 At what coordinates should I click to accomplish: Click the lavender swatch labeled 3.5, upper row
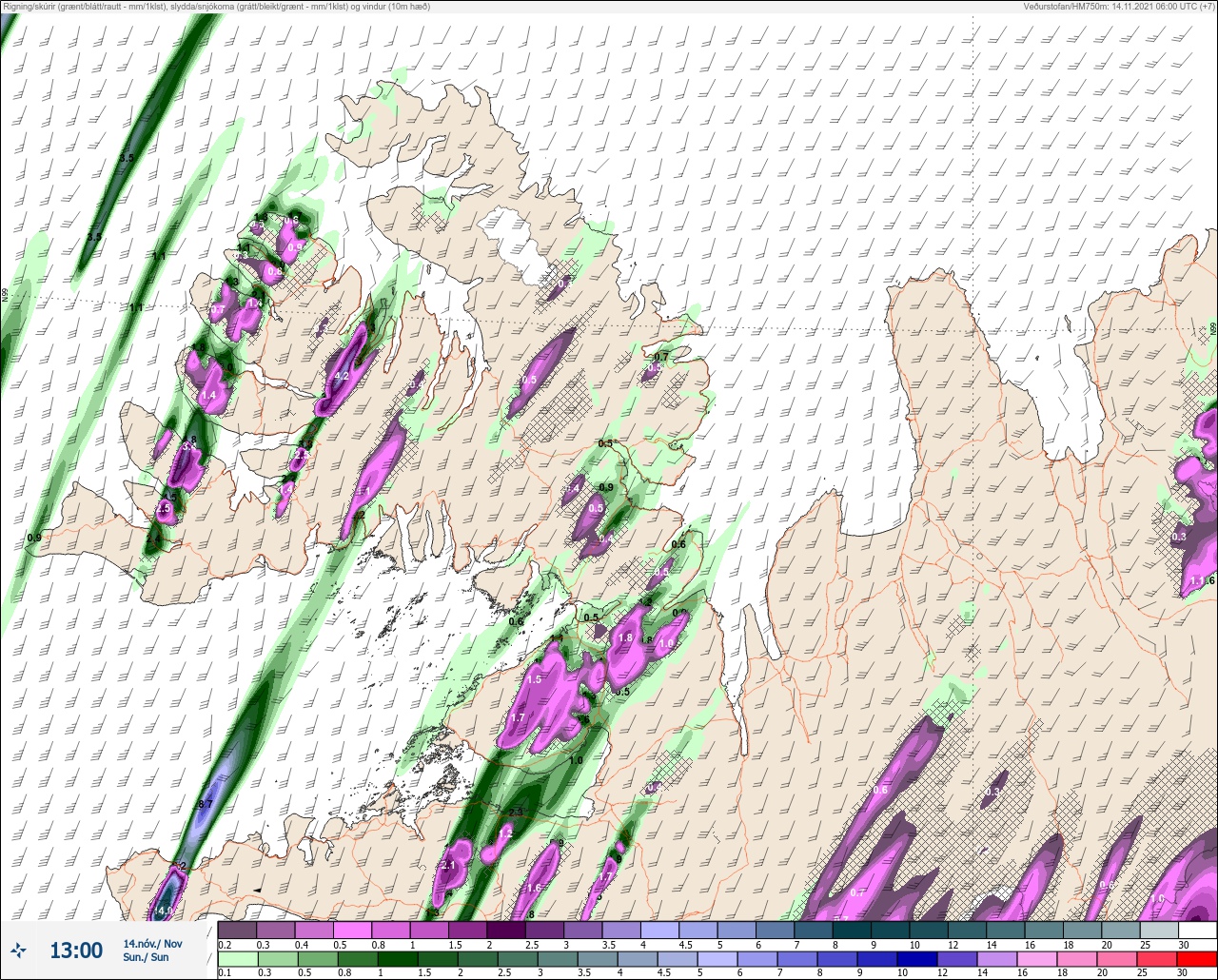620,930
